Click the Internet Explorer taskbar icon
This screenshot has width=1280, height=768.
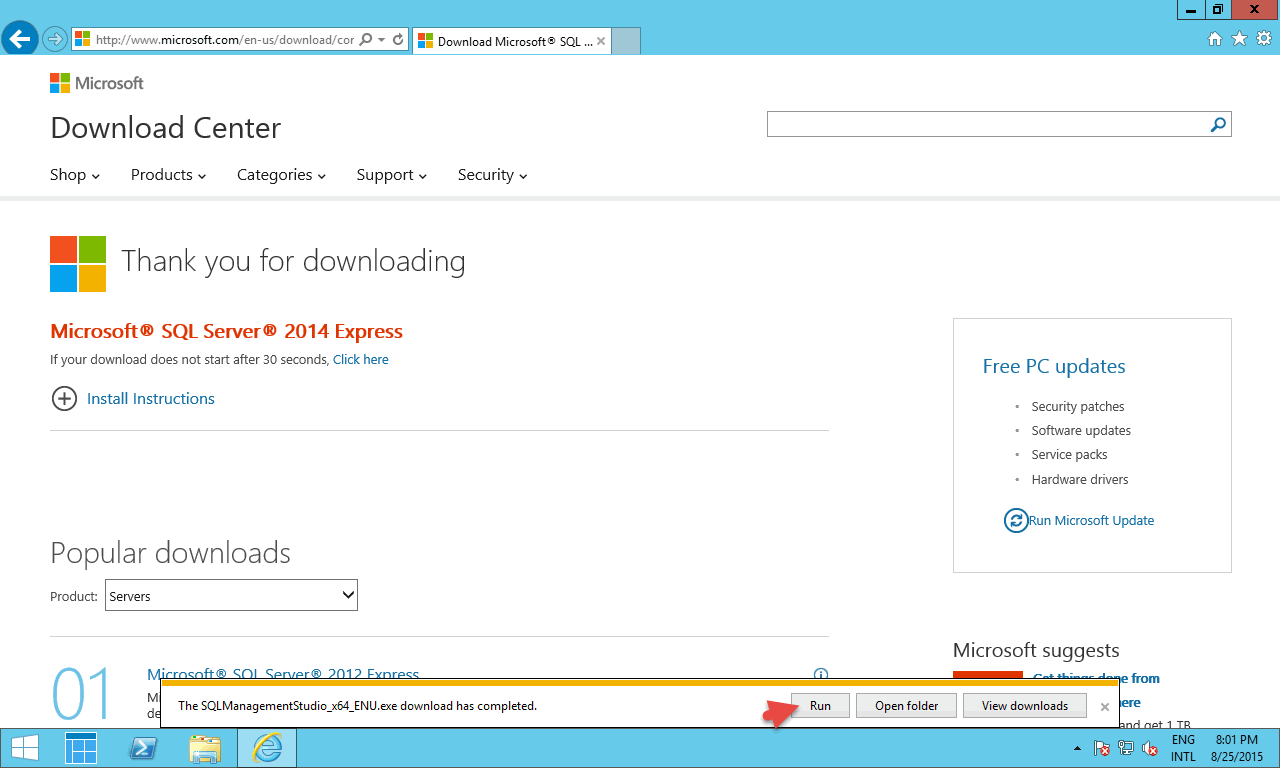point(267,748)
